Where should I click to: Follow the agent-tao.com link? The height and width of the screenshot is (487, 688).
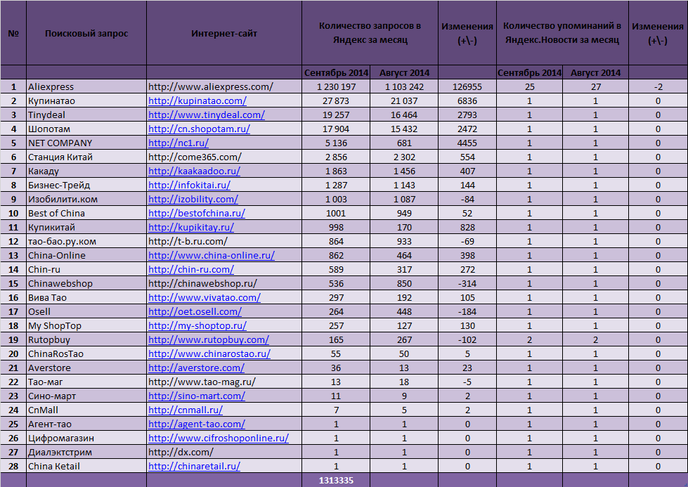coord(197,424)
